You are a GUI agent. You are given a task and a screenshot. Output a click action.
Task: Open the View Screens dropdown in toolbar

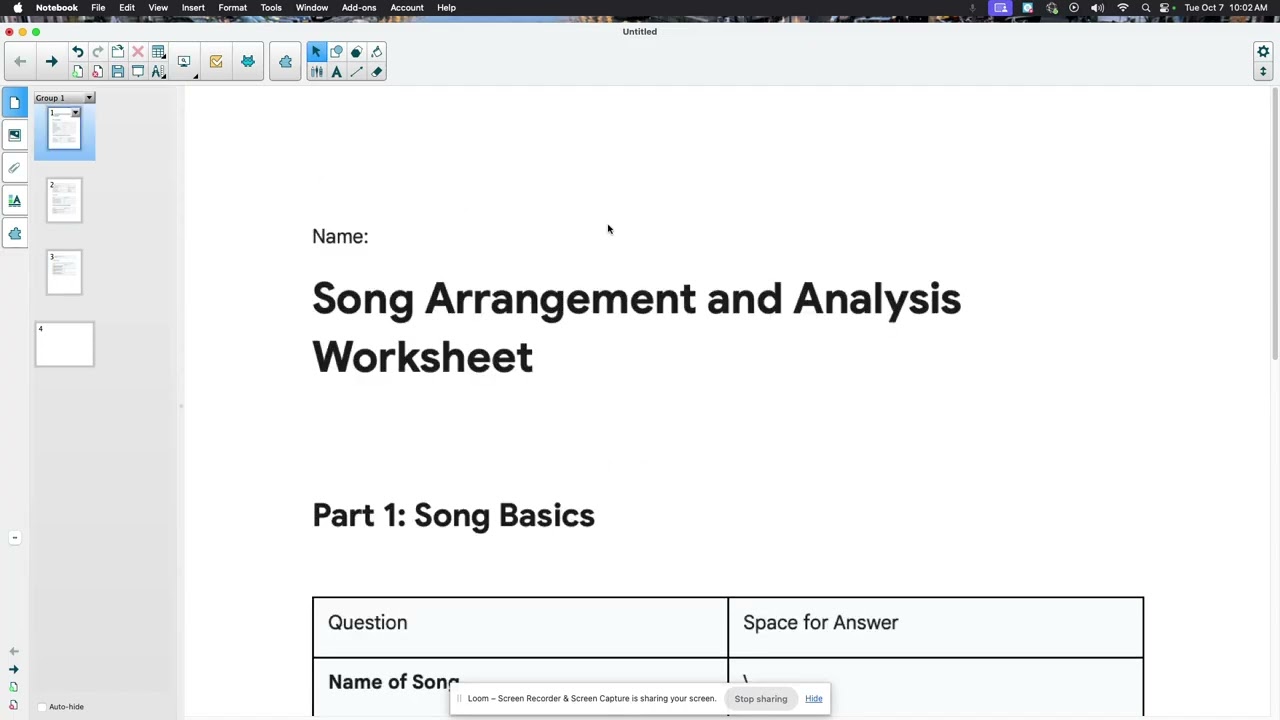pos(186,62)
